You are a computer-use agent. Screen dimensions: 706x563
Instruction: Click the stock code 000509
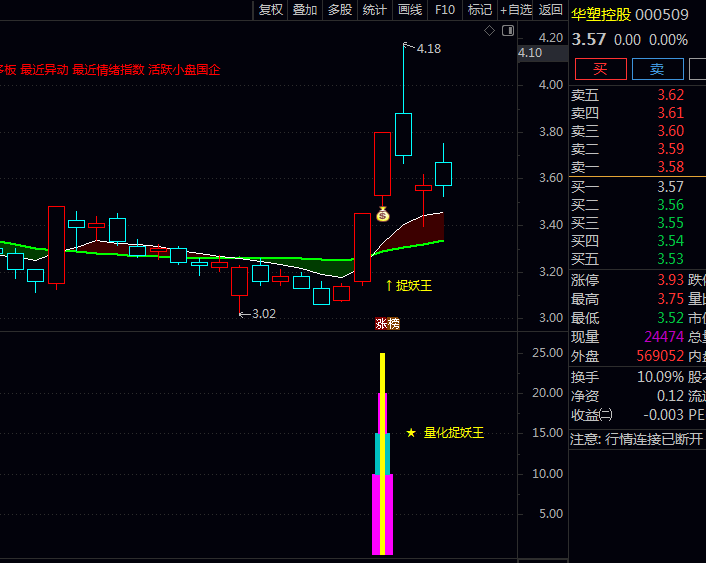point(662,15)
